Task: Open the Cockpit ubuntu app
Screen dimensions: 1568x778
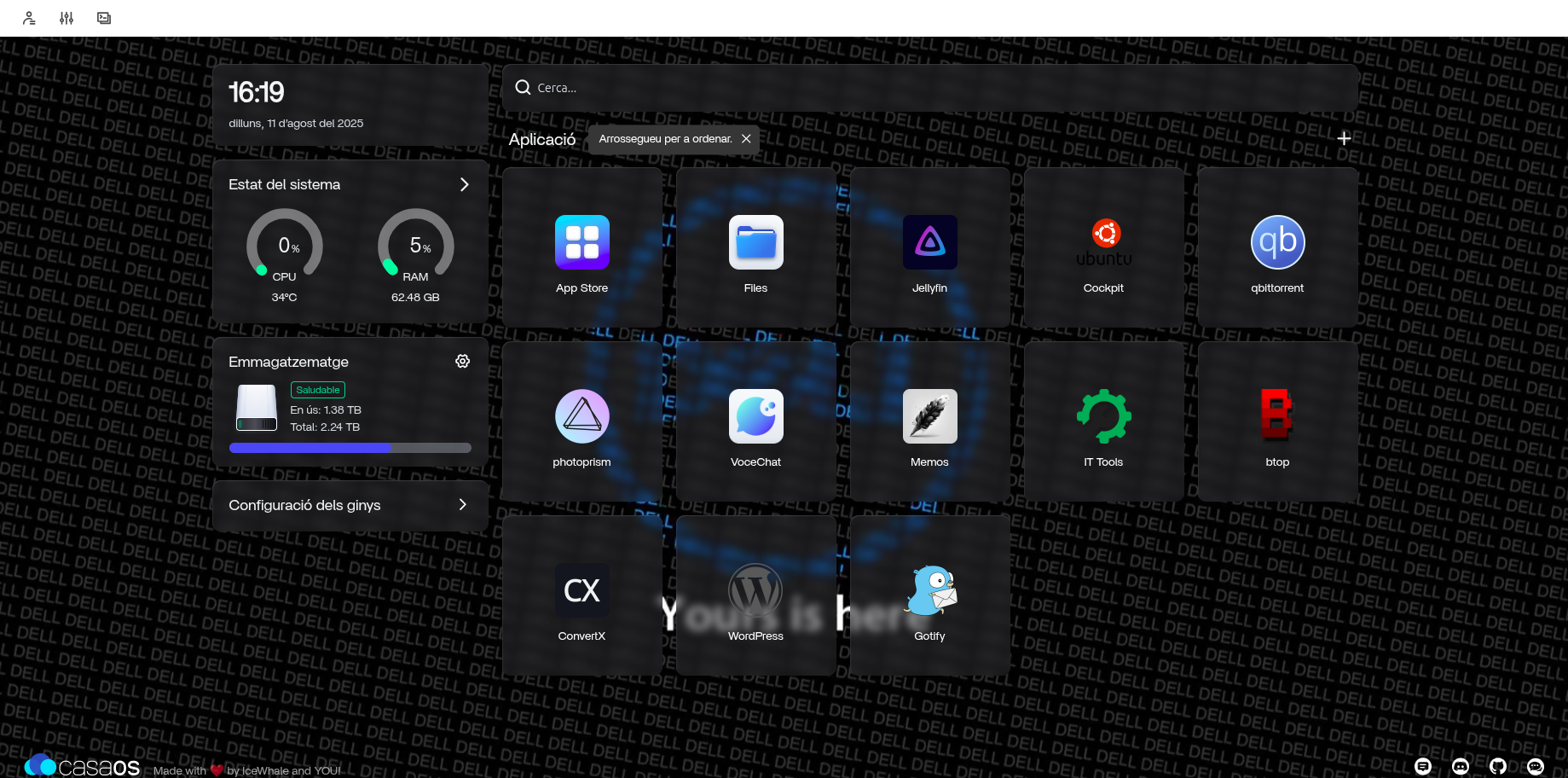Action: point(1103,243)
